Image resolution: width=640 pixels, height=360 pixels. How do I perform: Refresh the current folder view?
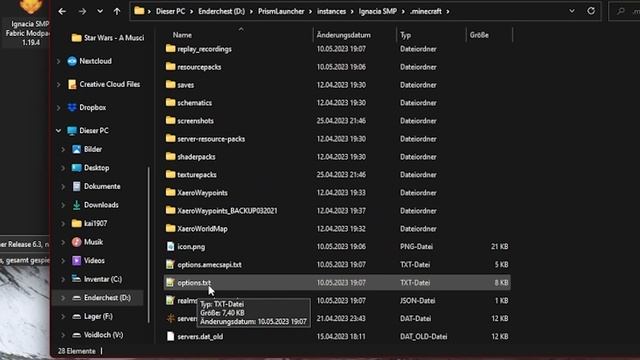[591, 11]
